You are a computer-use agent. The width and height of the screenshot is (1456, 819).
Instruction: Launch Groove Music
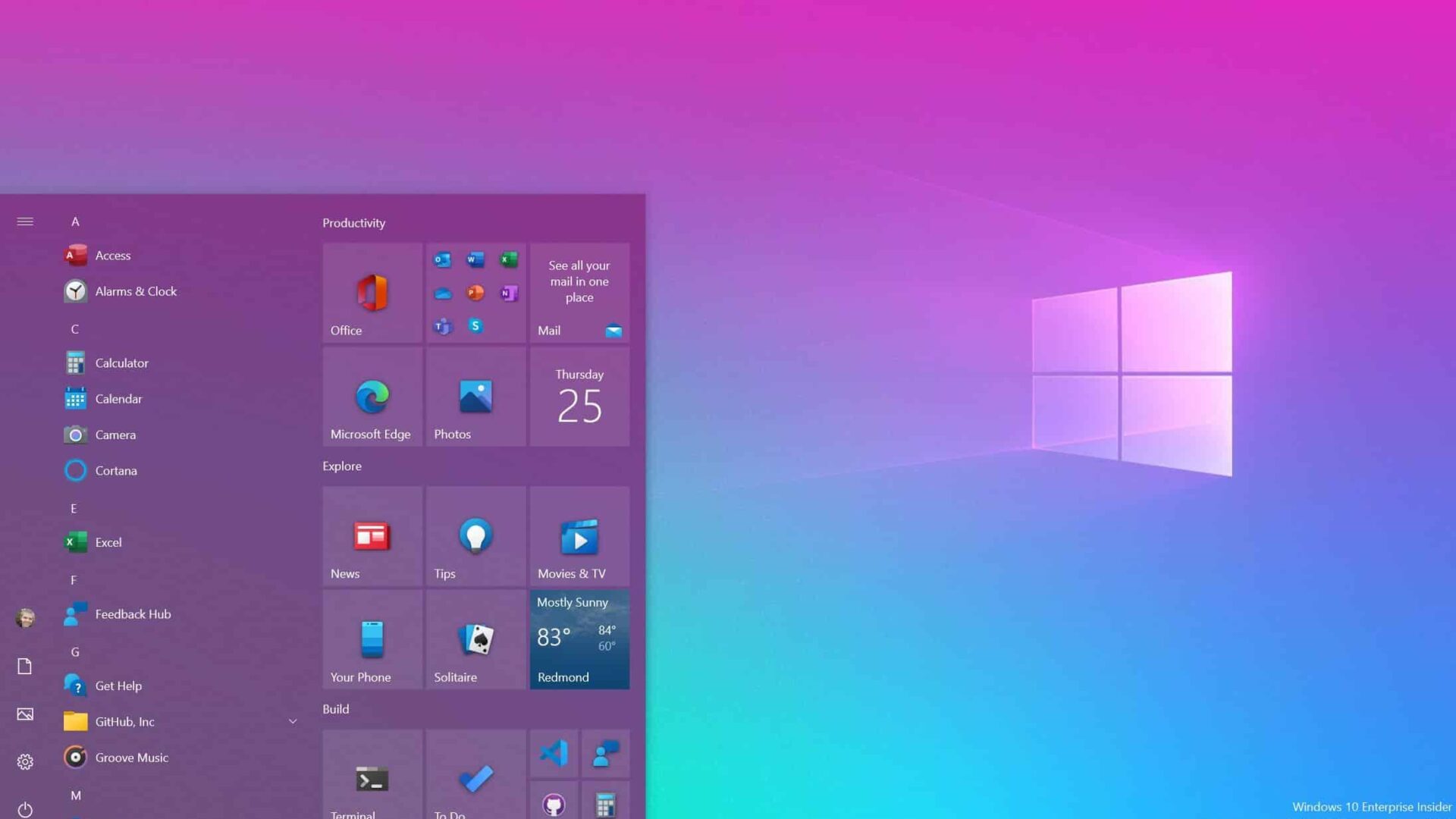[x=180, y=758]
